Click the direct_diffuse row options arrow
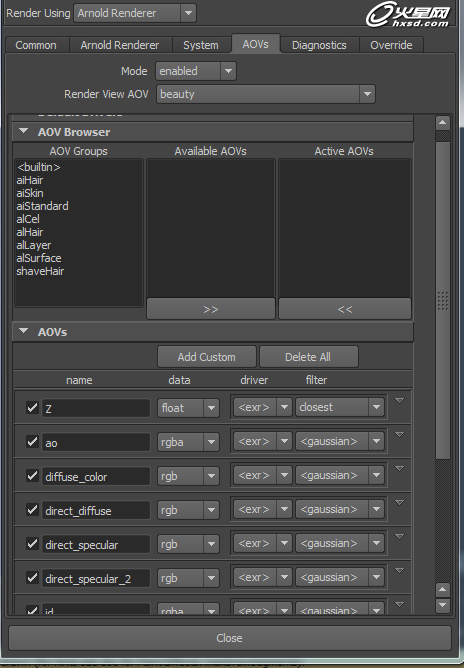 (399, 503)
